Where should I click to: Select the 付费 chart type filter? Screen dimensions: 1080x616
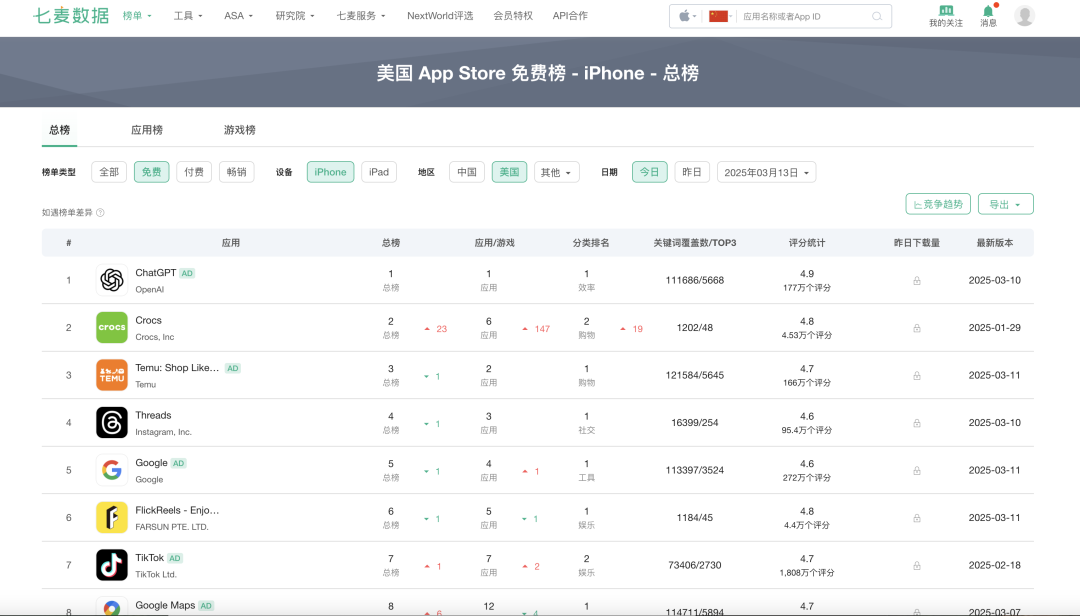pos(194,172)
